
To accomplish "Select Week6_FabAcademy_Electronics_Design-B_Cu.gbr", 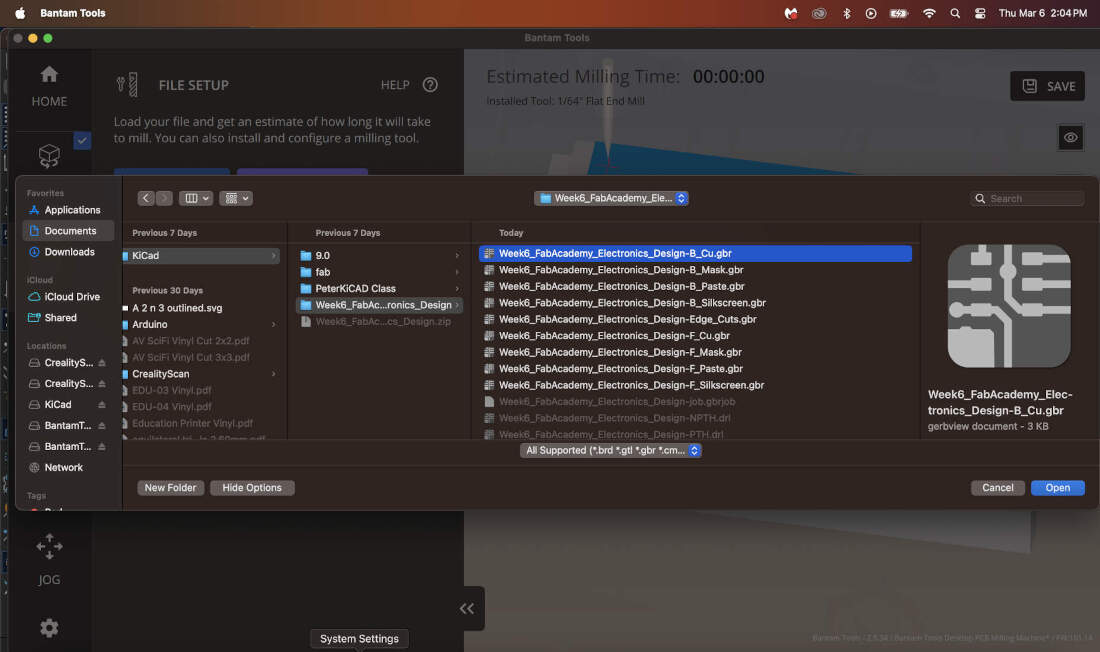I will [x=695, y=253].
